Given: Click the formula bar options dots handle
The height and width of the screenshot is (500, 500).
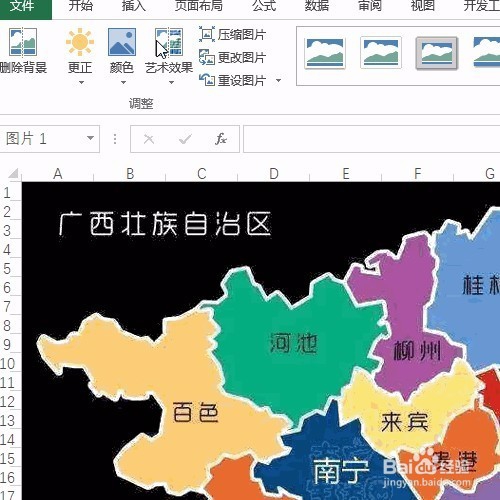Looking at the screenshot, I should (x=115, y=139).
